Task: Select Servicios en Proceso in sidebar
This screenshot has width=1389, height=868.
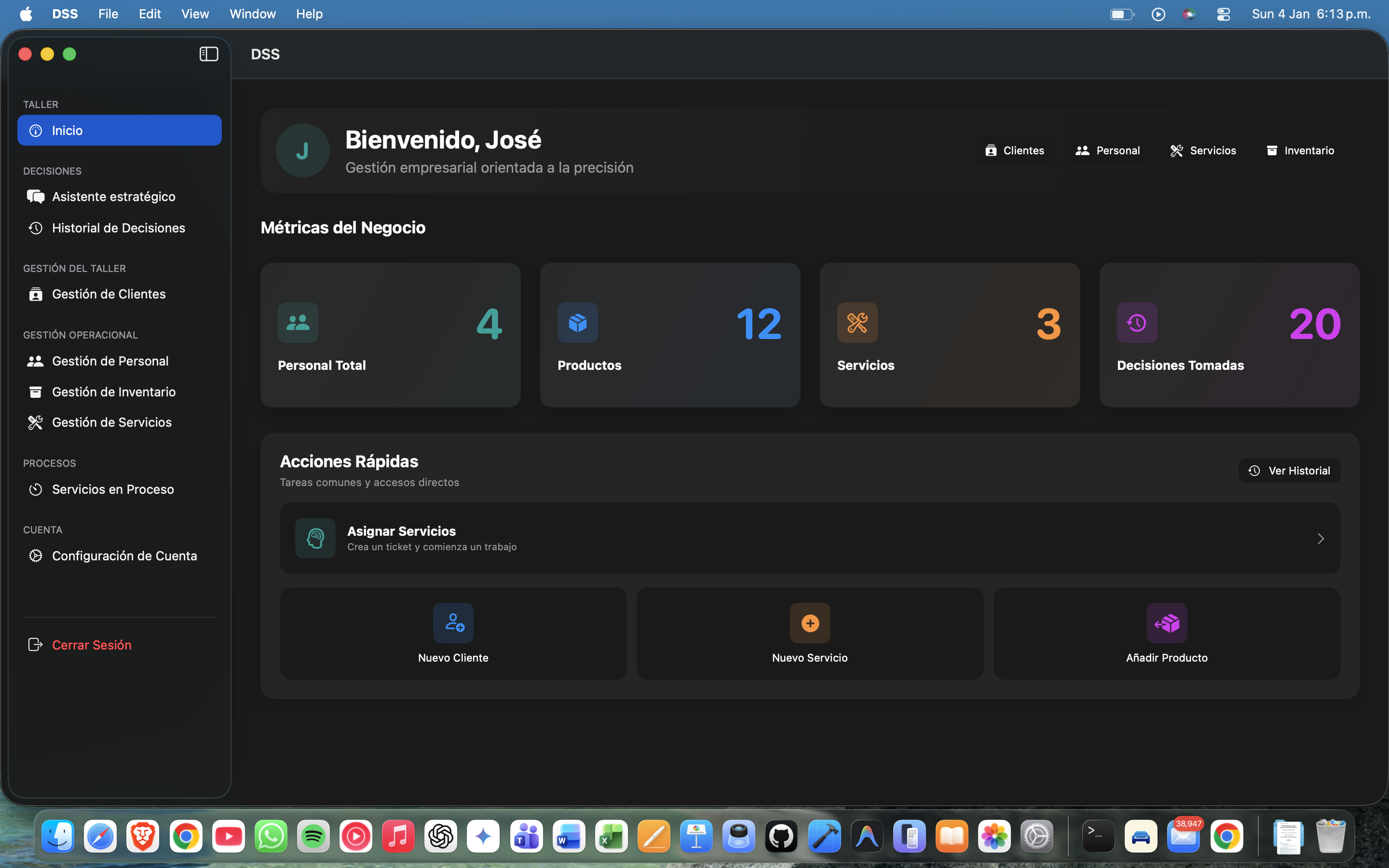Action: (x=113, y=489)
